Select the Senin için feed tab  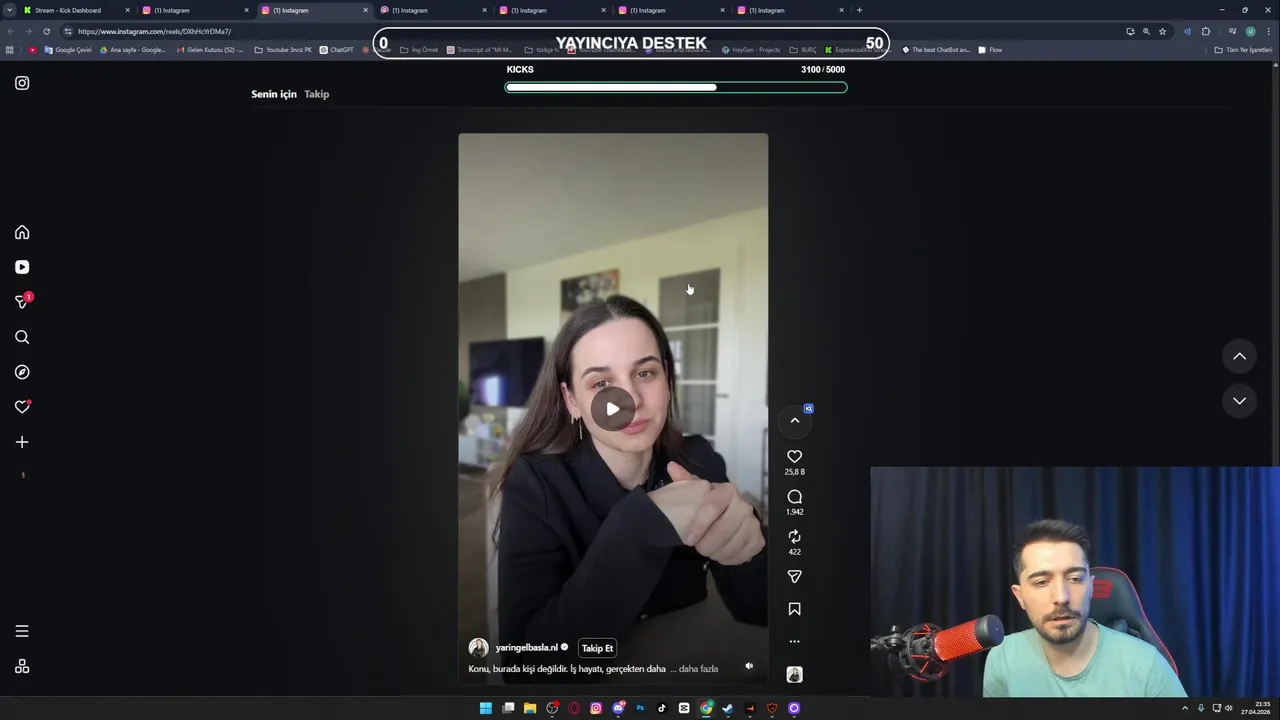[x=274, y=94]
